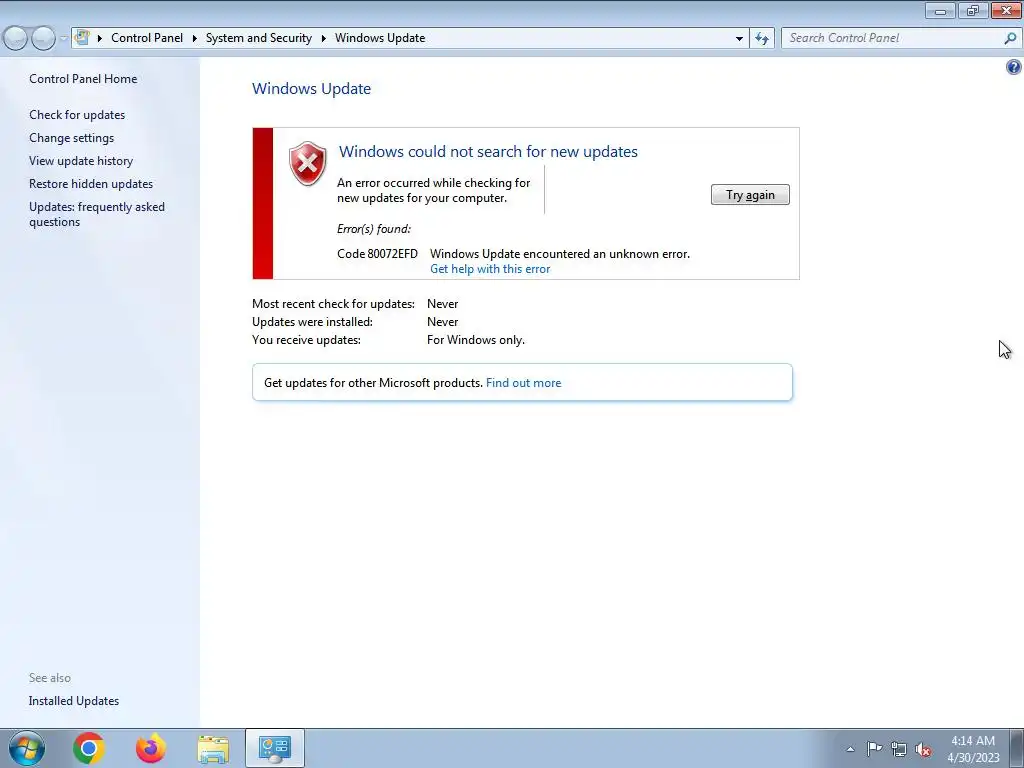Viewport: 1024px width, 768px height.
Task: Click the 'For Windows only.' value
Action: [x=475, y=340]
